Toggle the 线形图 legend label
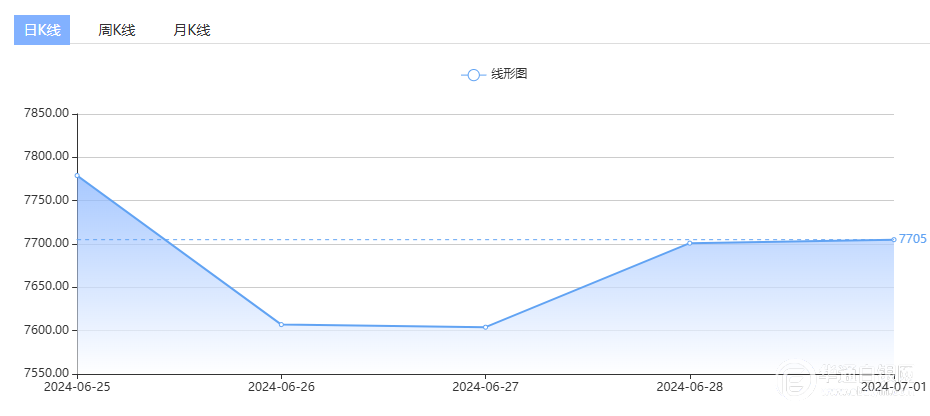930x416 pixels. (509, 75)
